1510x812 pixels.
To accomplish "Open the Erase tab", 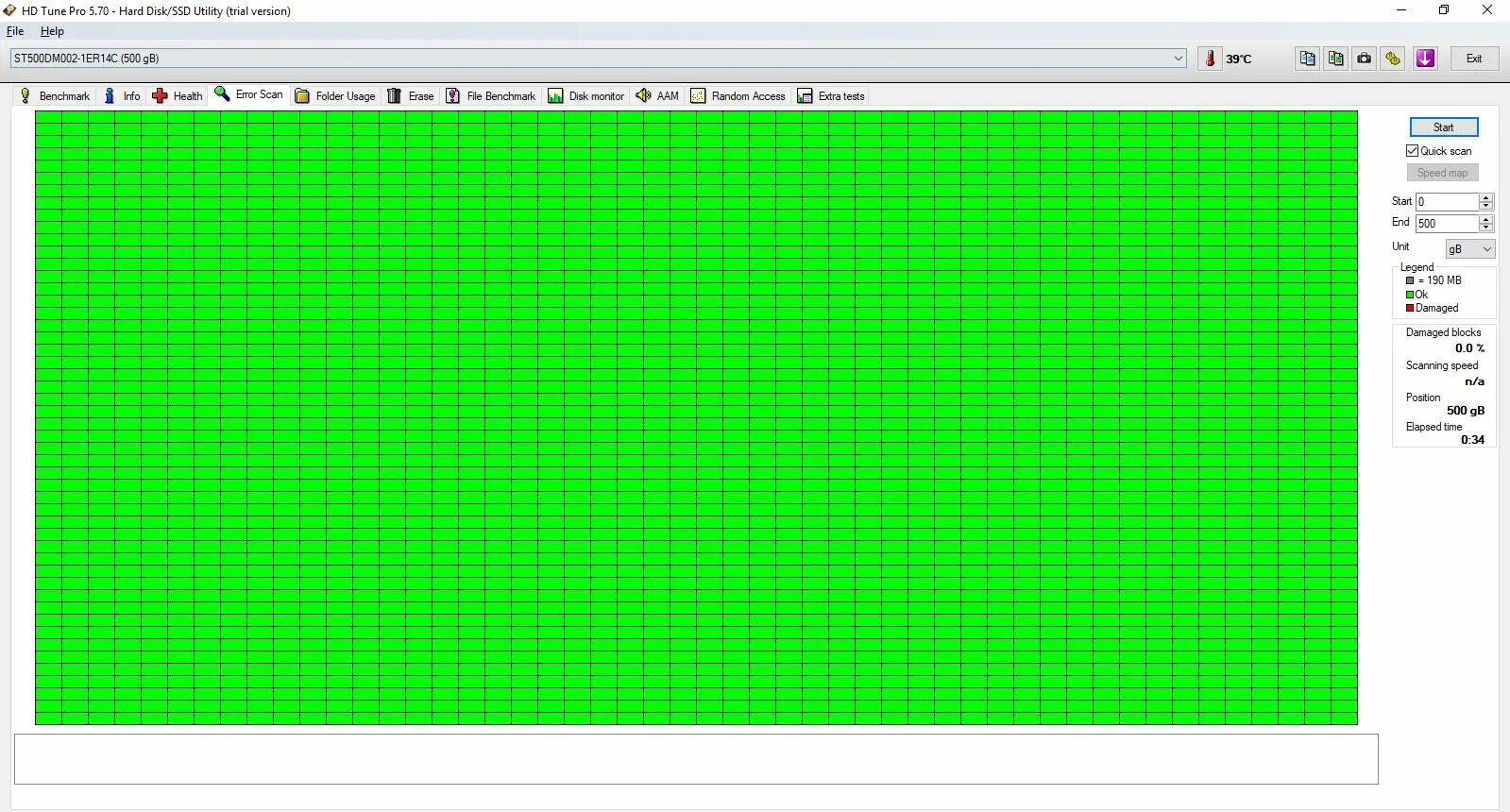I will [x=411, y=95].
